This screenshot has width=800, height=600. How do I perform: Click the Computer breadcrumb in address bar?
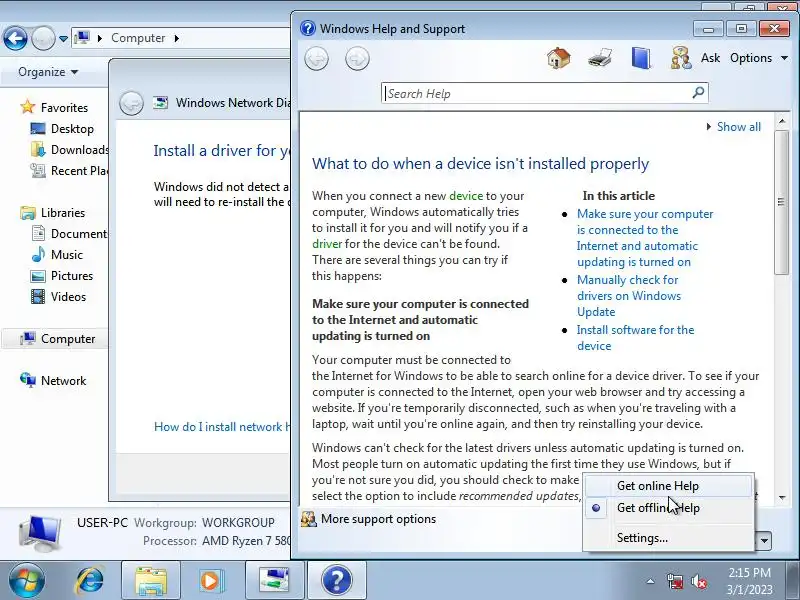click(x=138, y=38)
